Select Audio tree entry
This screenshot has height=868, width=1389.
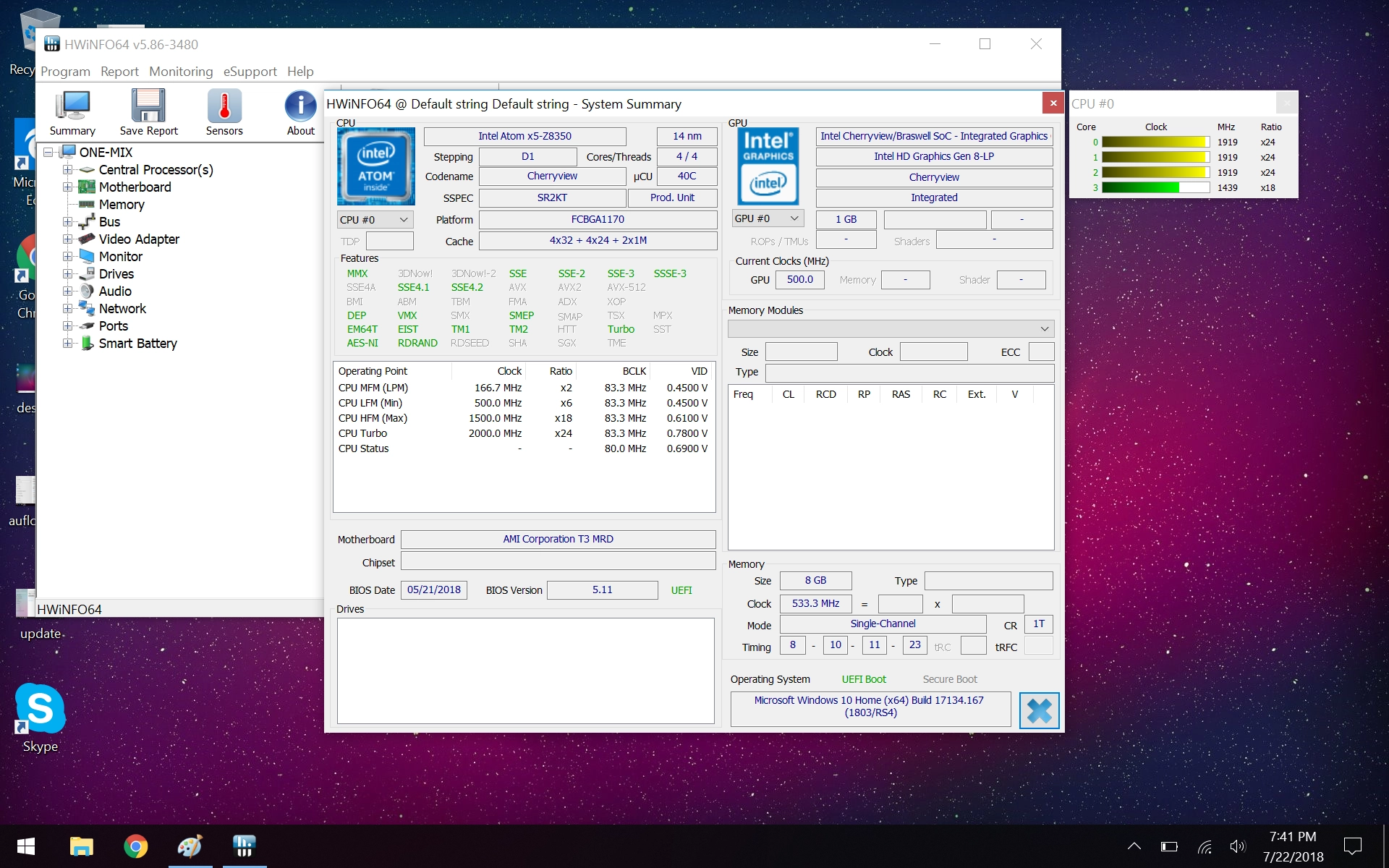click(115, 292)
